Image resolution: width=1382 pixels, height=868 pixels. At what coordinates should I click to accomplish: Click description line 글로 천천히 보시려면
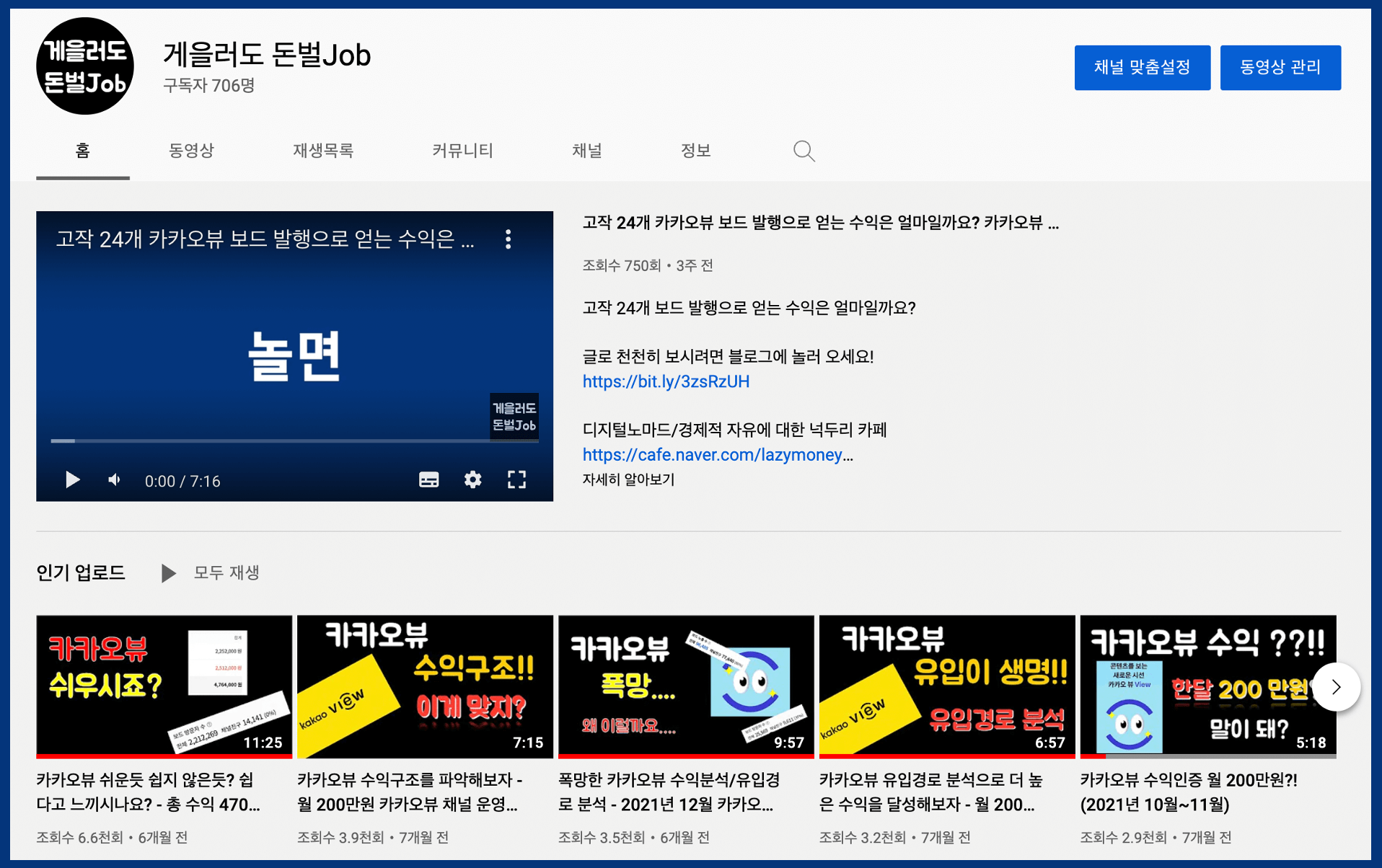728,357
